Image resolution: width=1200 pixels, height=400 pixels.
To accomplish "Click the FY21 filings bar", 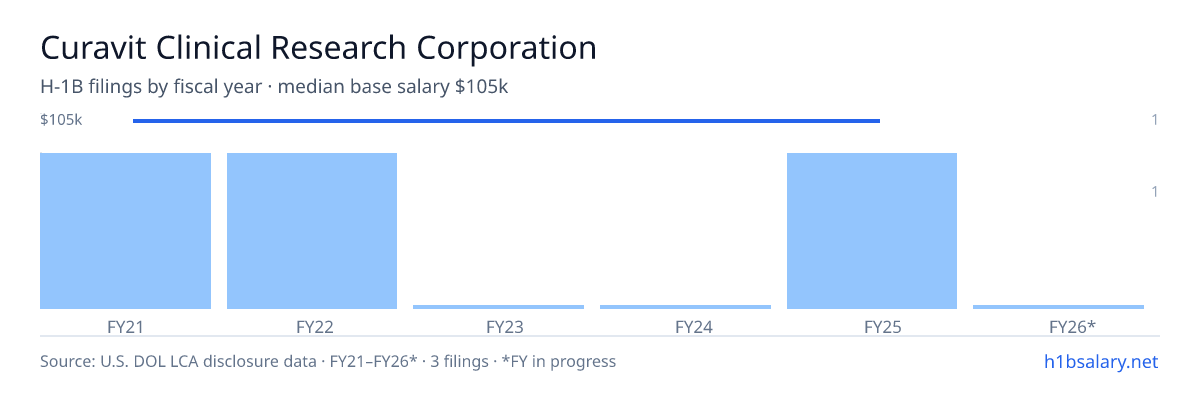I will click(125, 231).
